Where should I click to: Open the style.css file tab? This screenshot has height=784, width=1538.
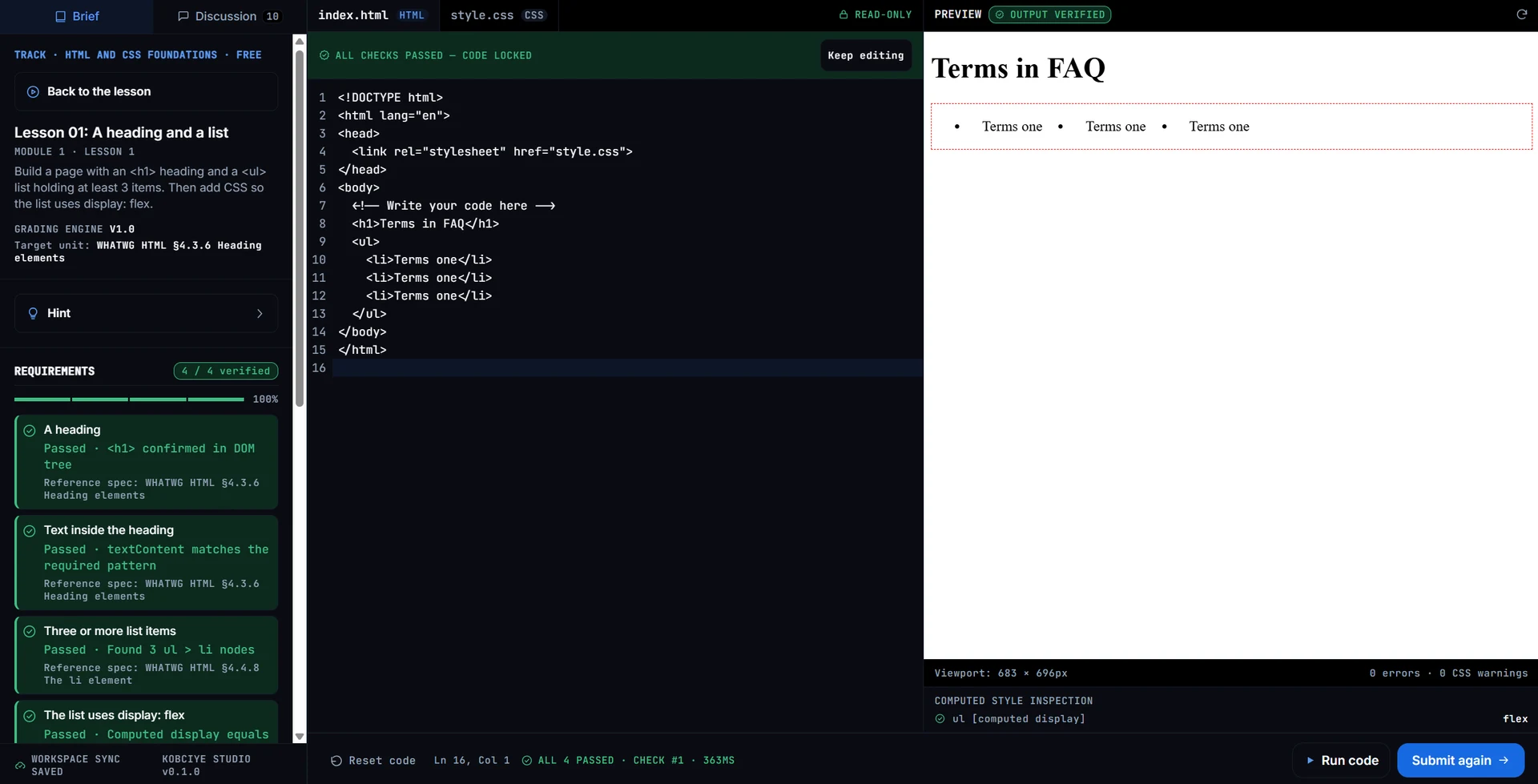(497, 15)
